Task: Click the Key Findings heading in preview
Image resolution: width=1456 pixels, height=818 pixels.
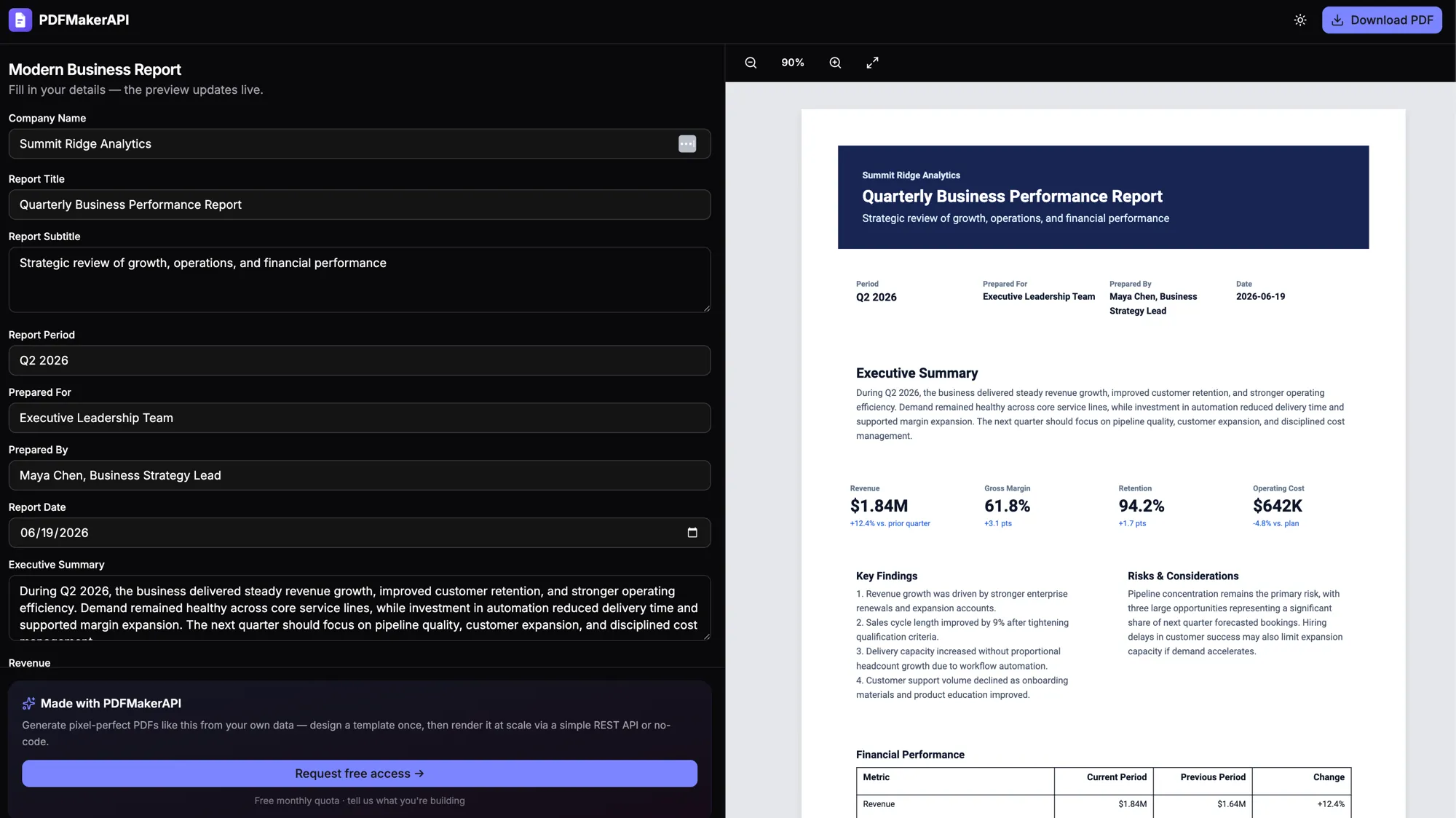Action: click(x=886, y=576)
